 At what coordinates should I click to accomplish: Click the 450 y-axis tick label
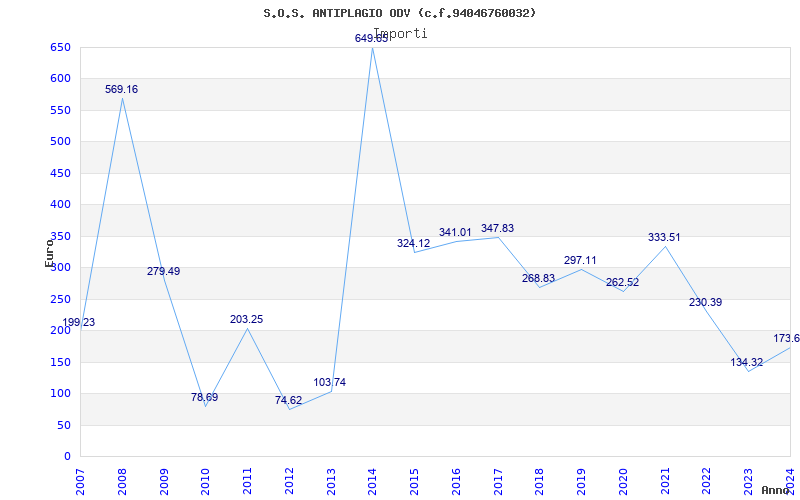coord(60,173)
